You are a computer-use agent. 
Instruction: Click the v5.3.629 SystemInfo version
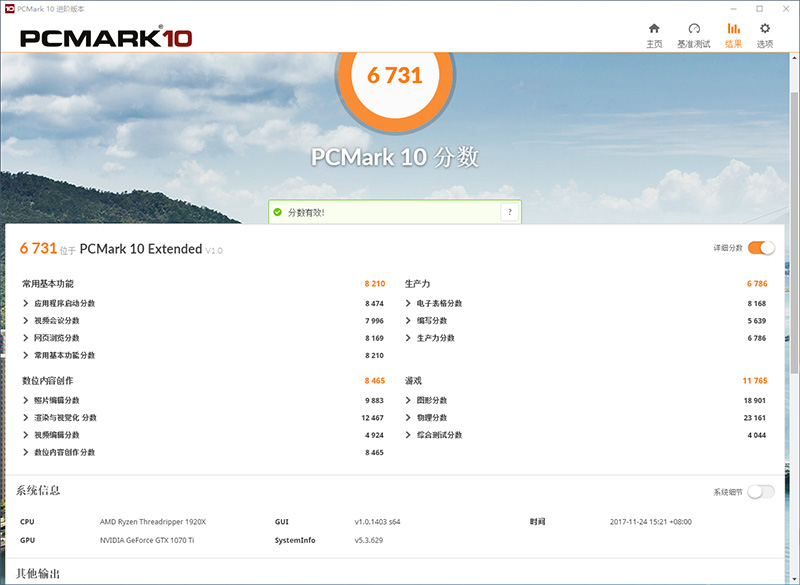[x=369, y=540]
